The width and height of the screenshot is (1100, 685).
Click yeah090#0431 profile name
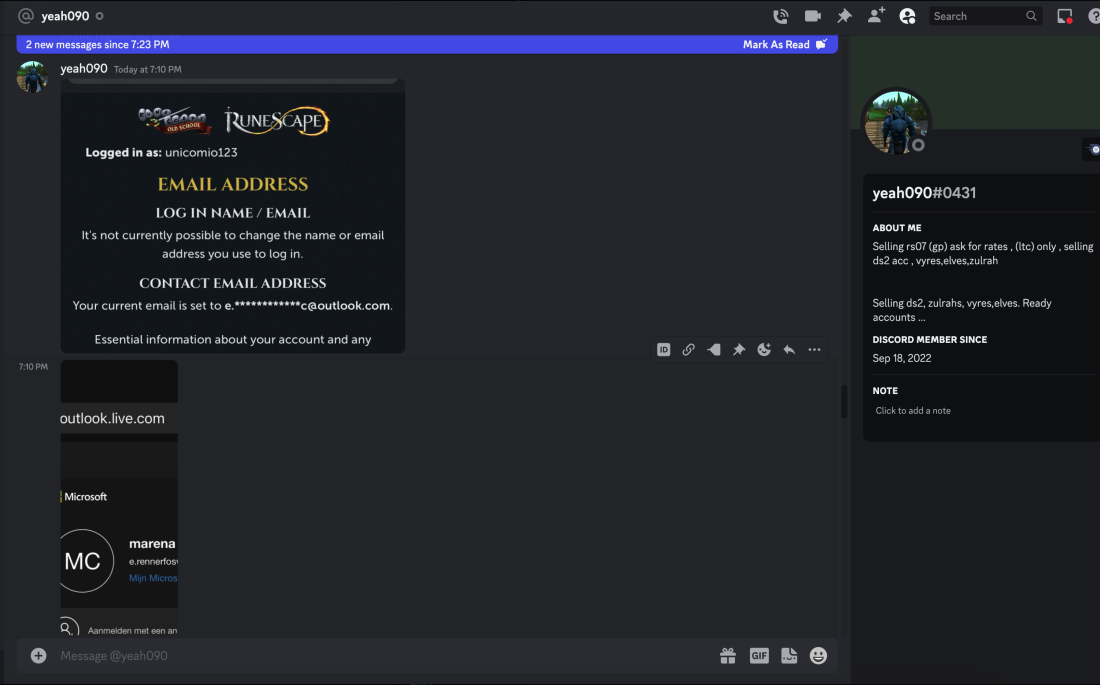point(924,193)
